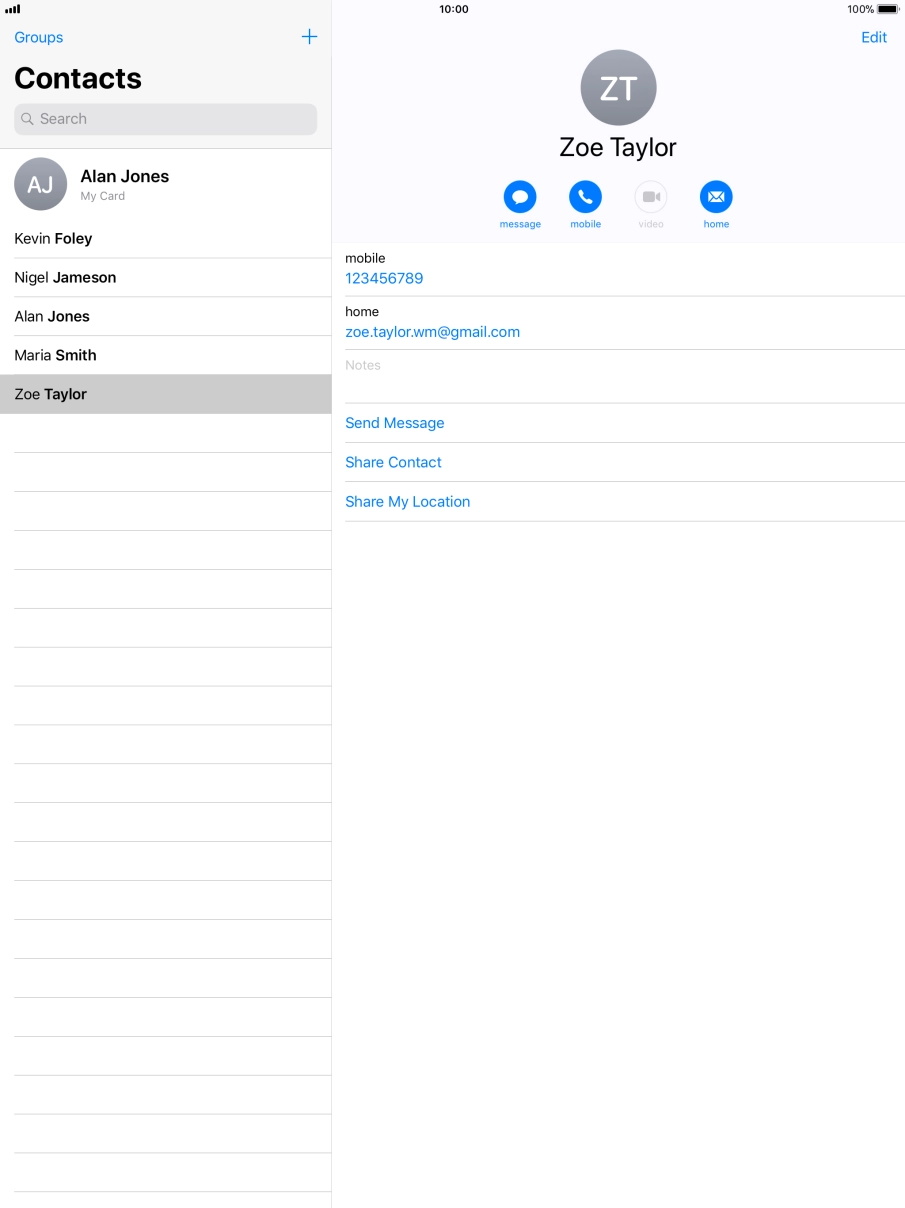Open the Groups list
Image resolution: width=905 pixels, height=1208 pixels.
click(x=39, y=37)
